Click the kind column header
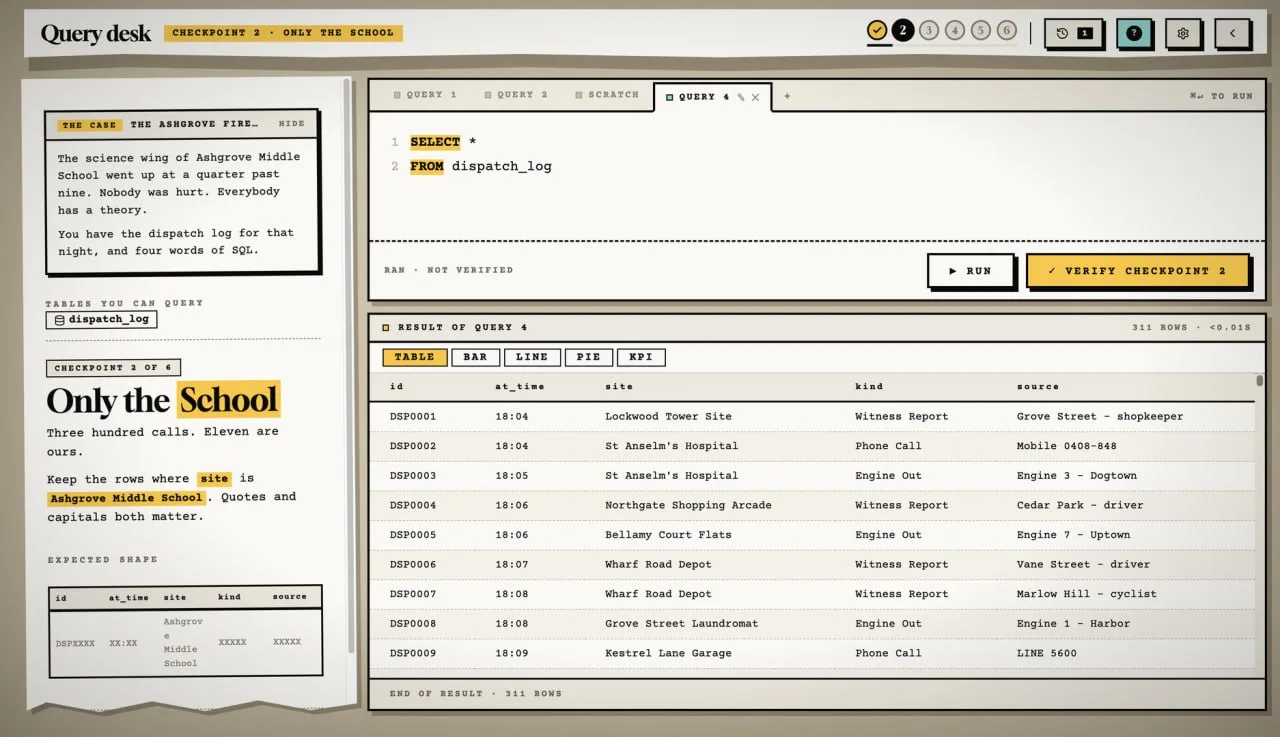1280x737 pixels. point(869,386)
